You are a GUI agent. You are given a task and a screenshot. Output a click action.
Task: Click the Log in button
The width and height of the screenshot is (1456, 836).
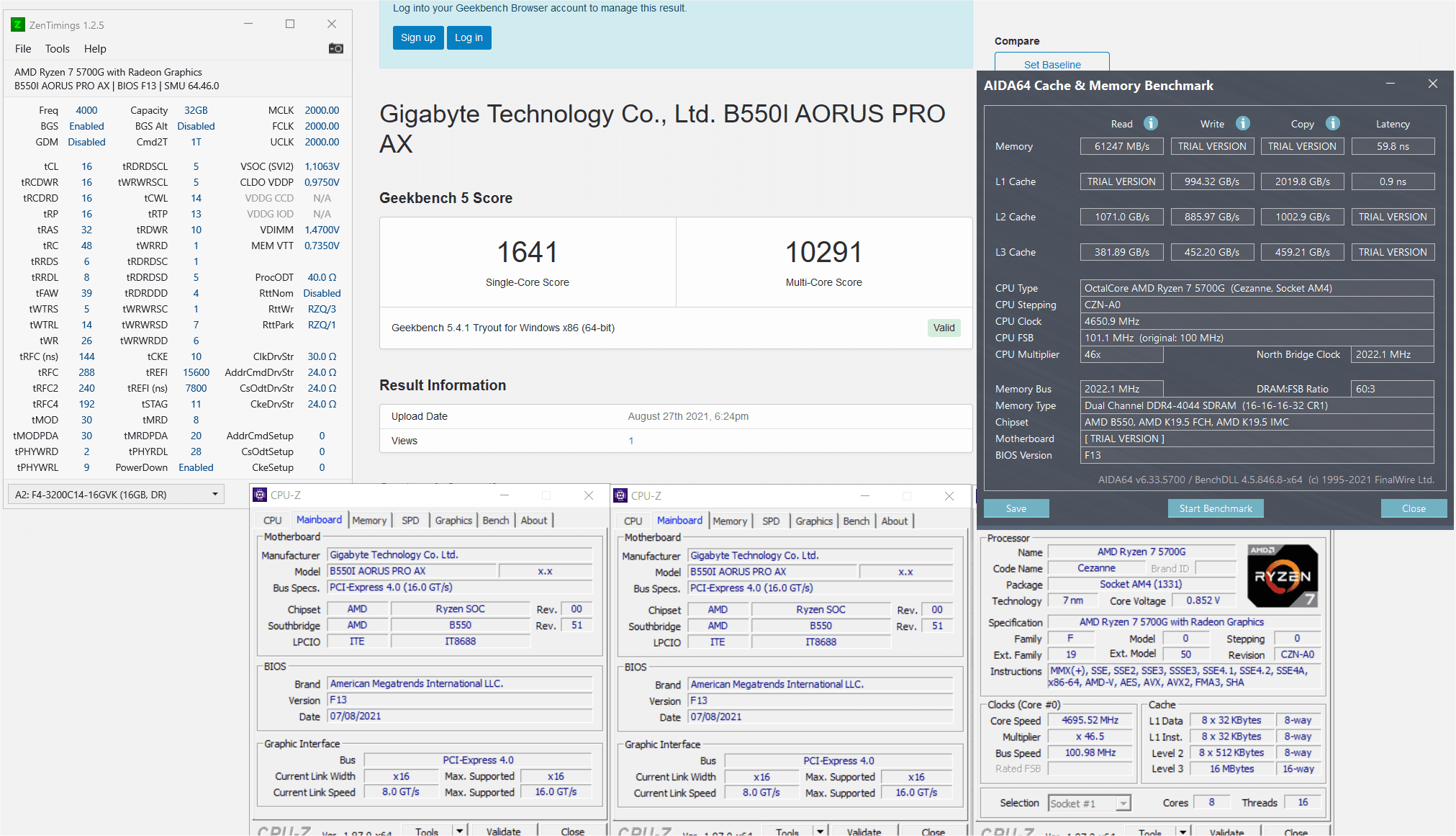coord(469,37)
